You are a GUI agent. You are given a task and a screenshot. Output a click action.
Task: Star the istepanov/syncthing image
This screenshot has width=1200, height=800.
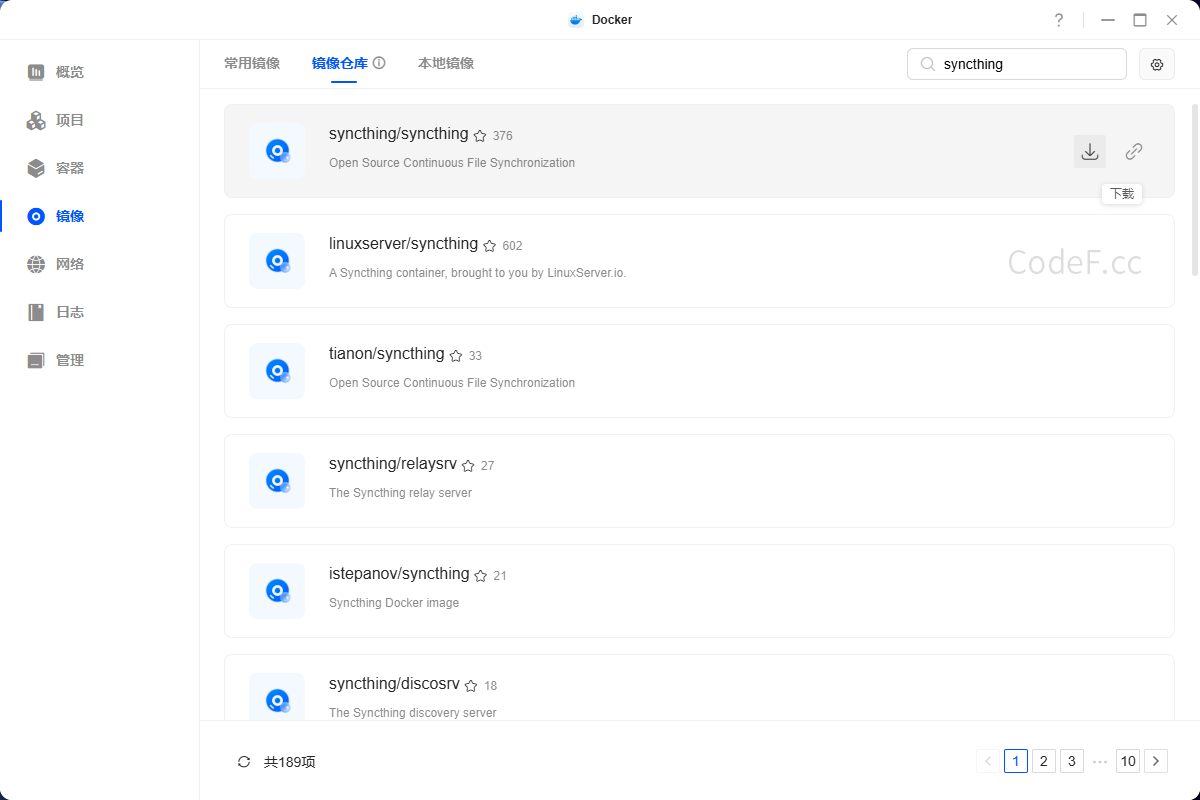(x=481, y=576)
